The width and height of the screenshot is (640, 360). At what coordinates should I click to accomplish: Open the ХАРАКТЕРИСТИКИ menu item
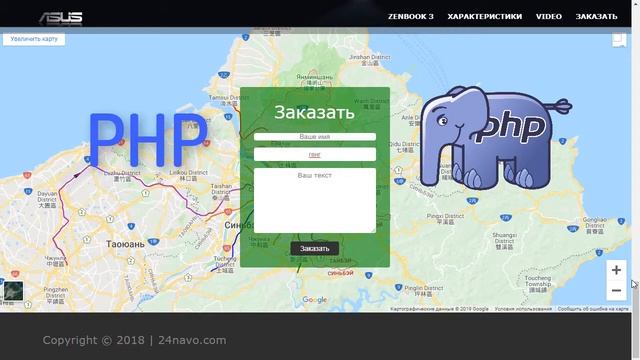[484, 16]
